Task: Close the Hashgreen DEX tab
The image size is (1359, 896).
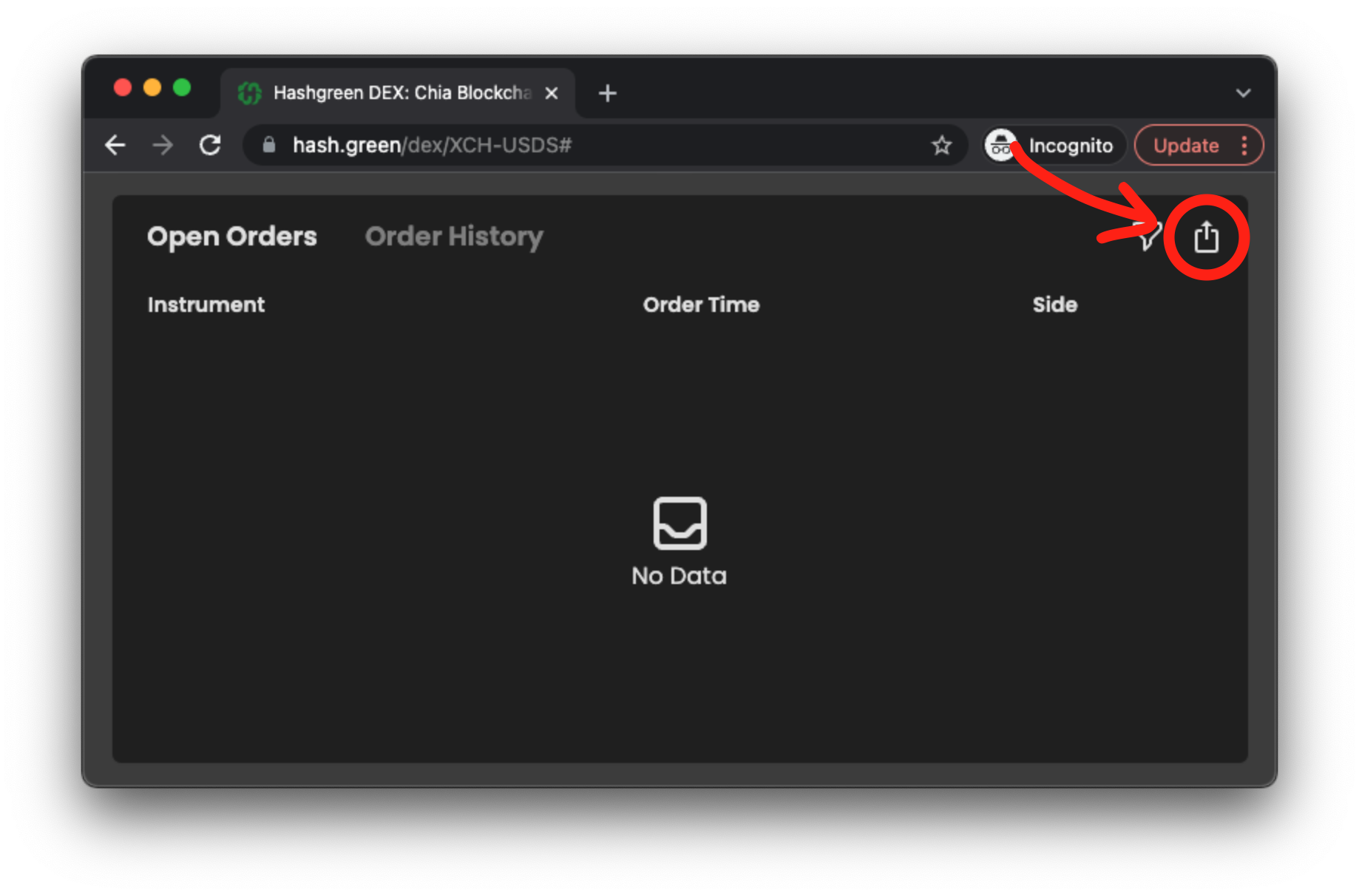Action: (x=551, y=93)
